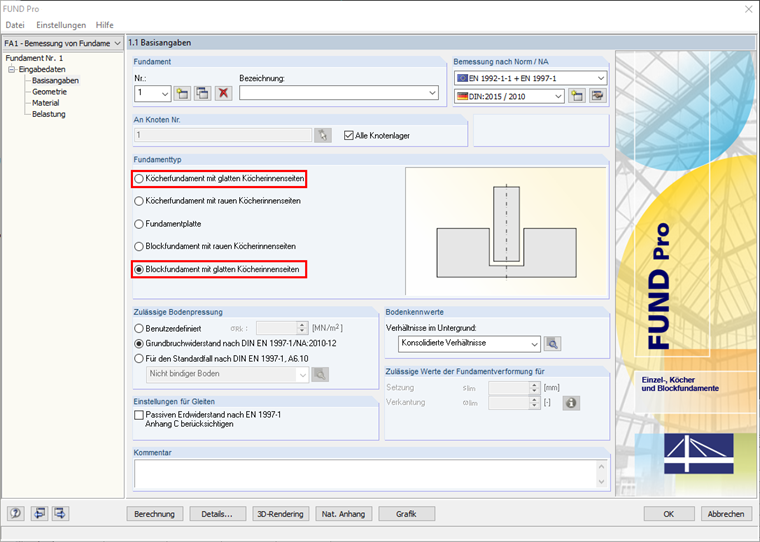Choose the Fundamentplatte option

click(168, 224)
